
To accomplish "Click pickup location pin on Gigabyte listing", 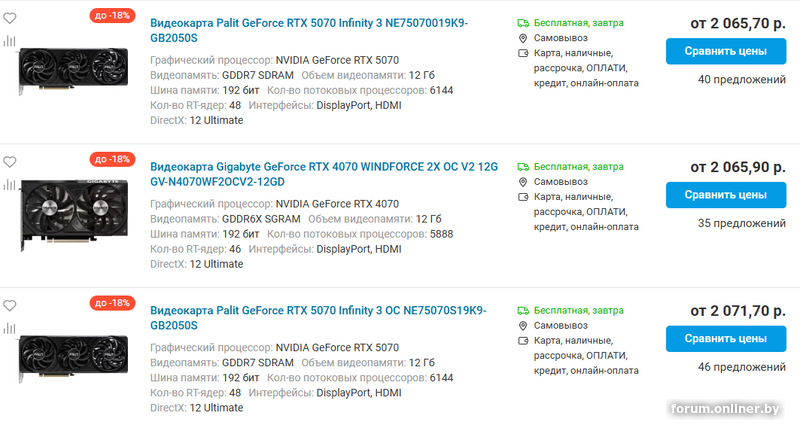I will tap(523, 182).
